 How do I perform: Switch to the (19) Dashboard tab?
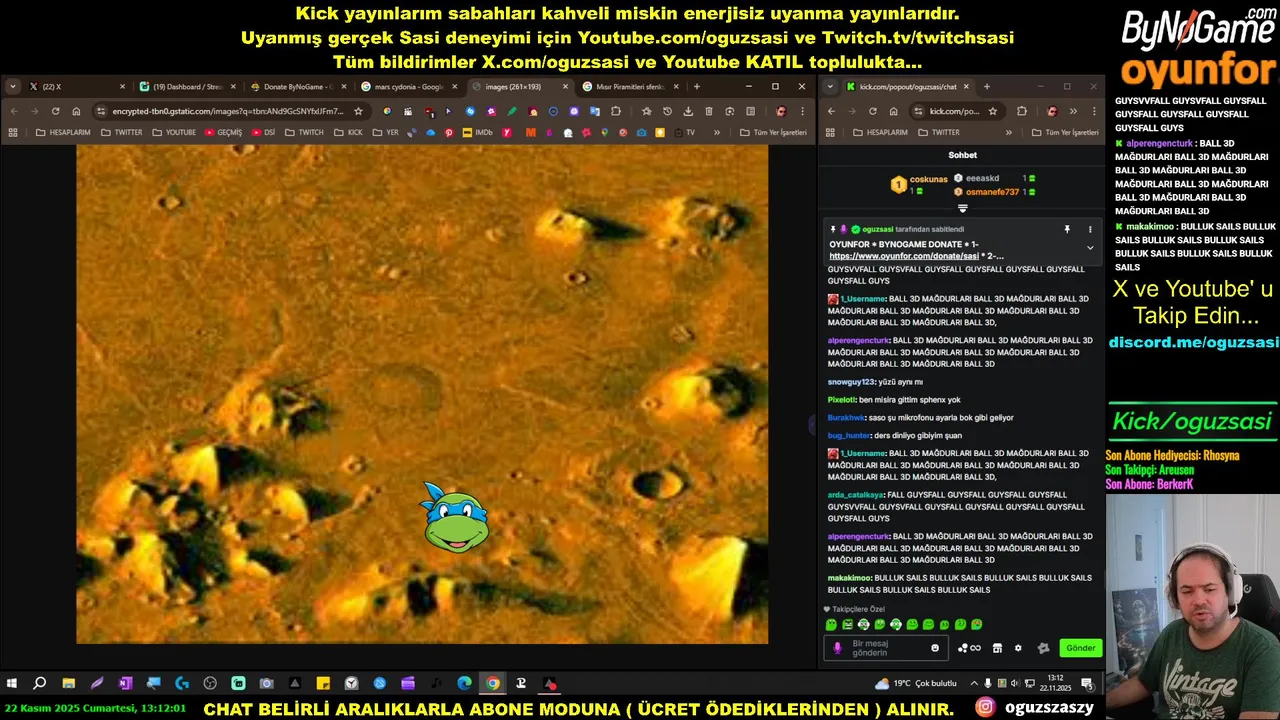187,87
